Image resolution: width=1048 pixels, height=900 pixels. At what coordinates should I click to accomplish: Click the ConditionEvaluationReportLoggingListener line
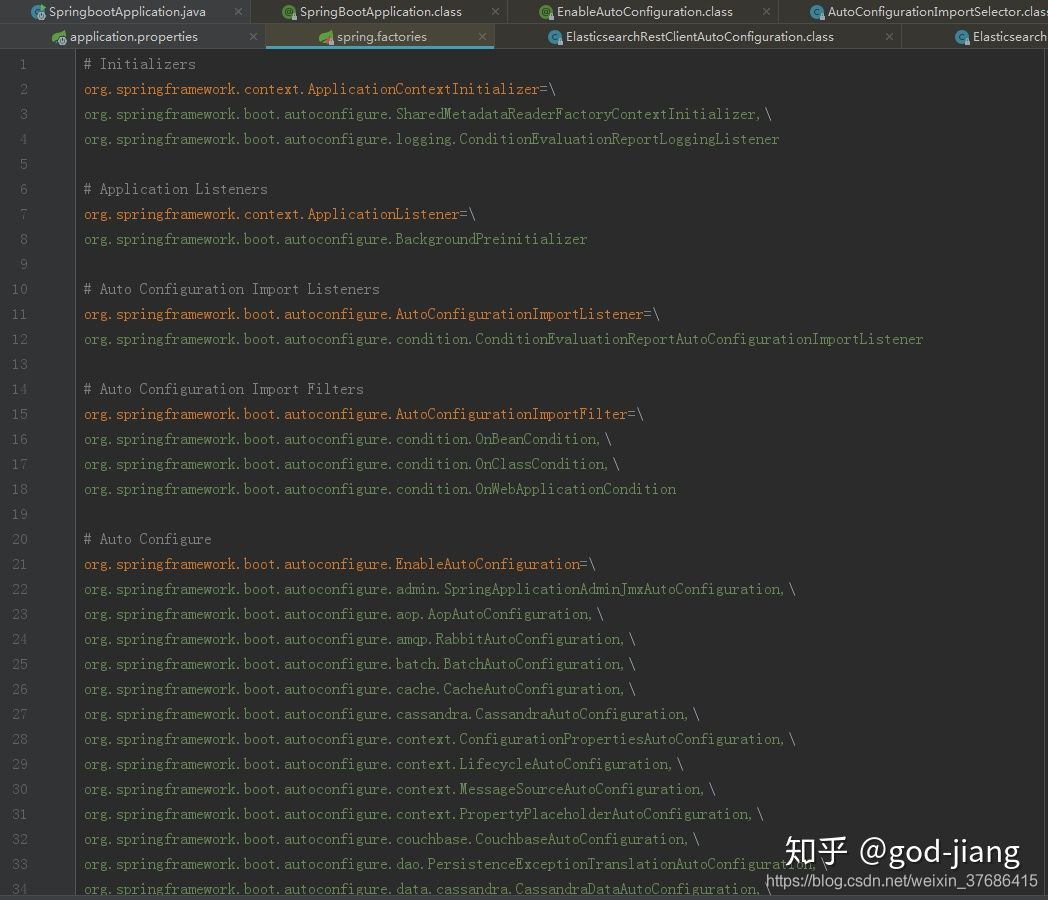(x=431, y=139)
